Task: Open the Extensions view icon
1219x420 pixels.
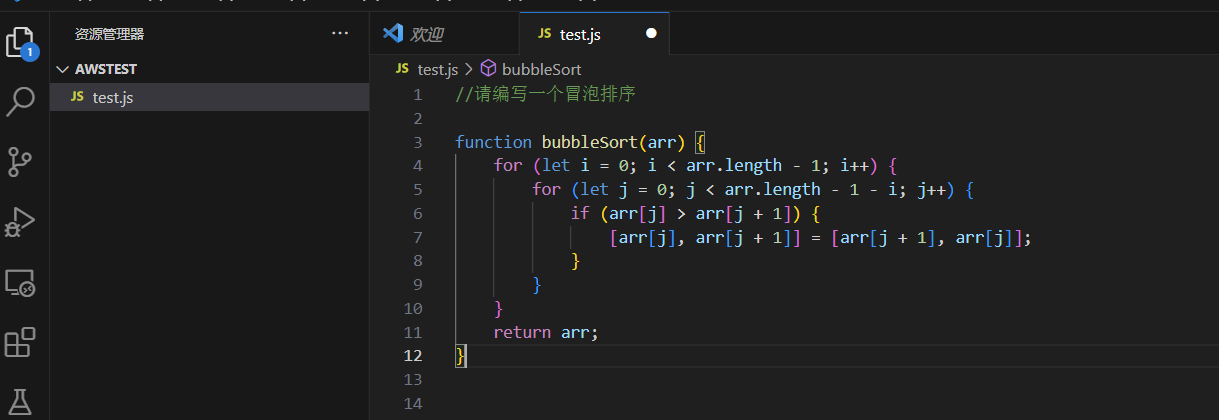Action: click(x=21, y=342)
